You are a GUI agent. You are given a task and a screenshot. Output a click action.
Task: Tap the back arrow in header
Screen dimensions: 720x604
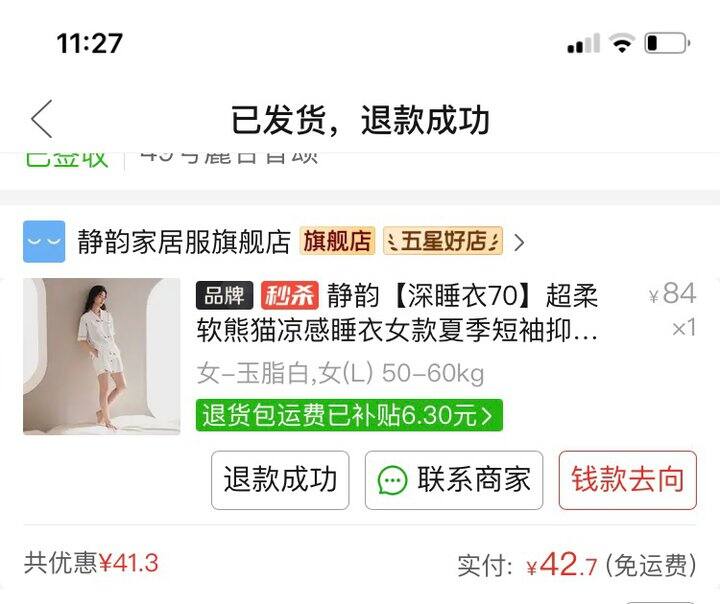(x=42, y=119)
